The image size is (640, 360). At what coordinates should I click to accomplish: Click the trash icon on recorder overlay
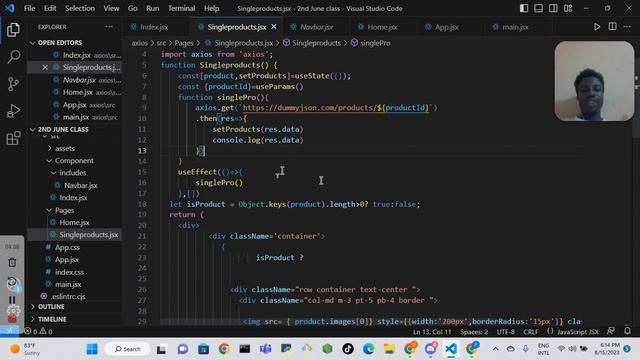point(12,262)
